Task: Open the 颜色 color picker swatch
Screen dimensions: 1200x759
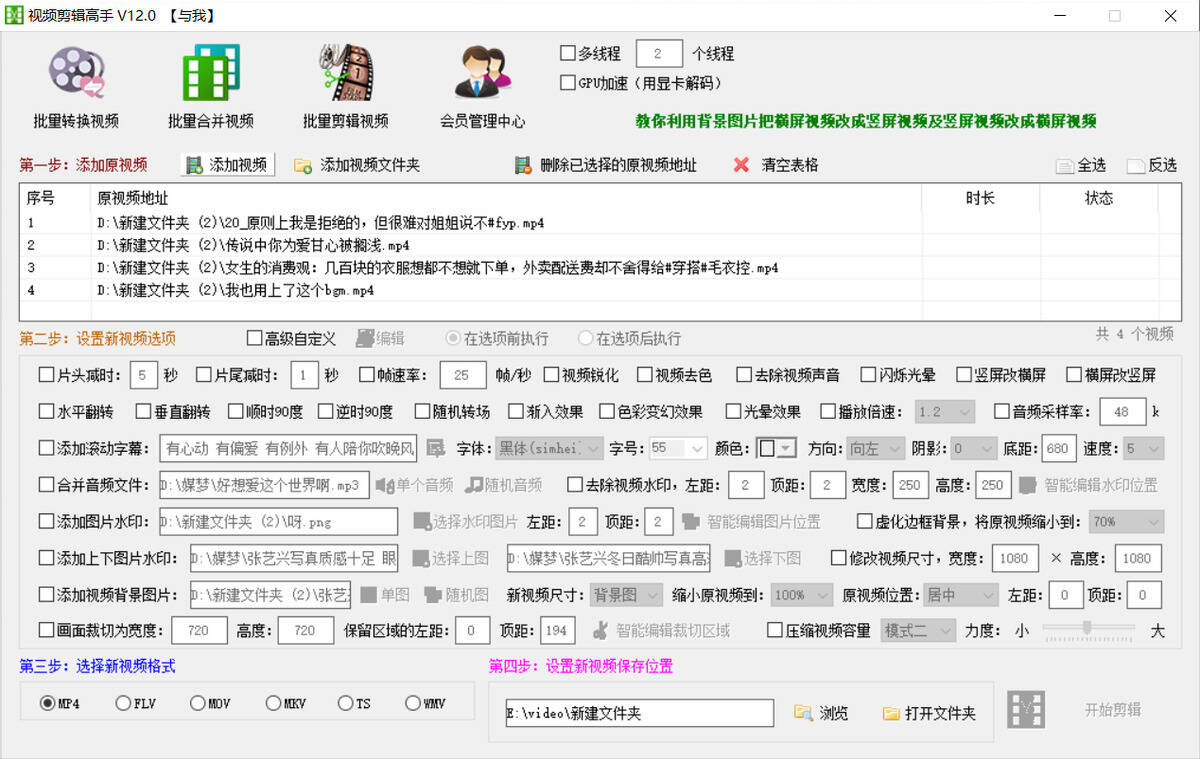Action: (x=775, y=448)
